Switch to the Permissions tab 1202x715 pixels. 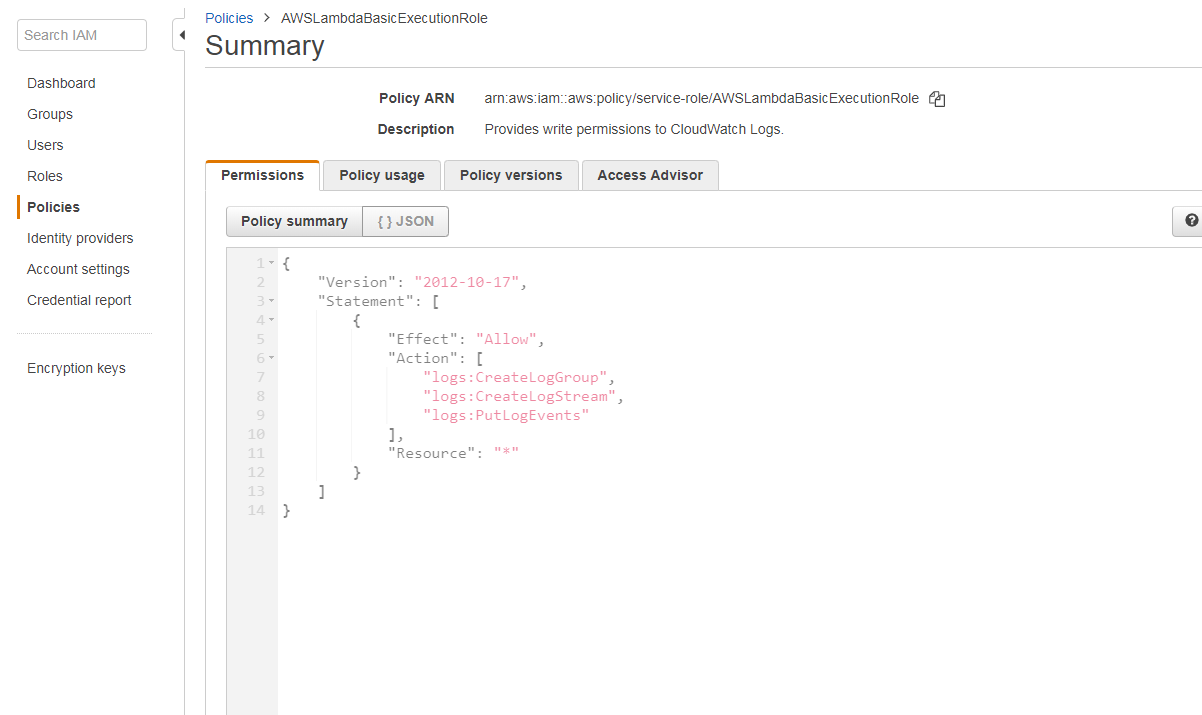coord(262,175)
